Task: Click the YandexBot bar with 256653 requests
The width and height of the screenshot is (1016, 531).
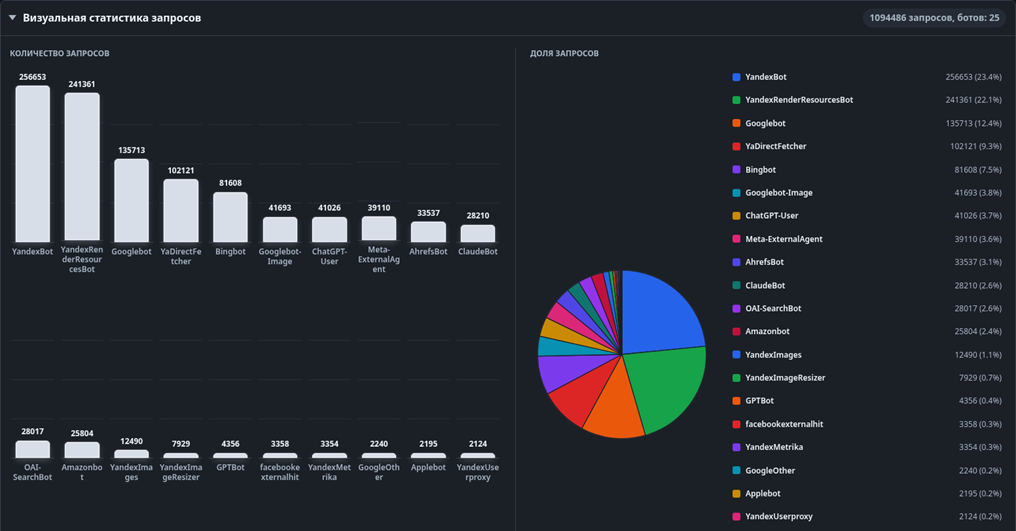Action: (32, 164)
